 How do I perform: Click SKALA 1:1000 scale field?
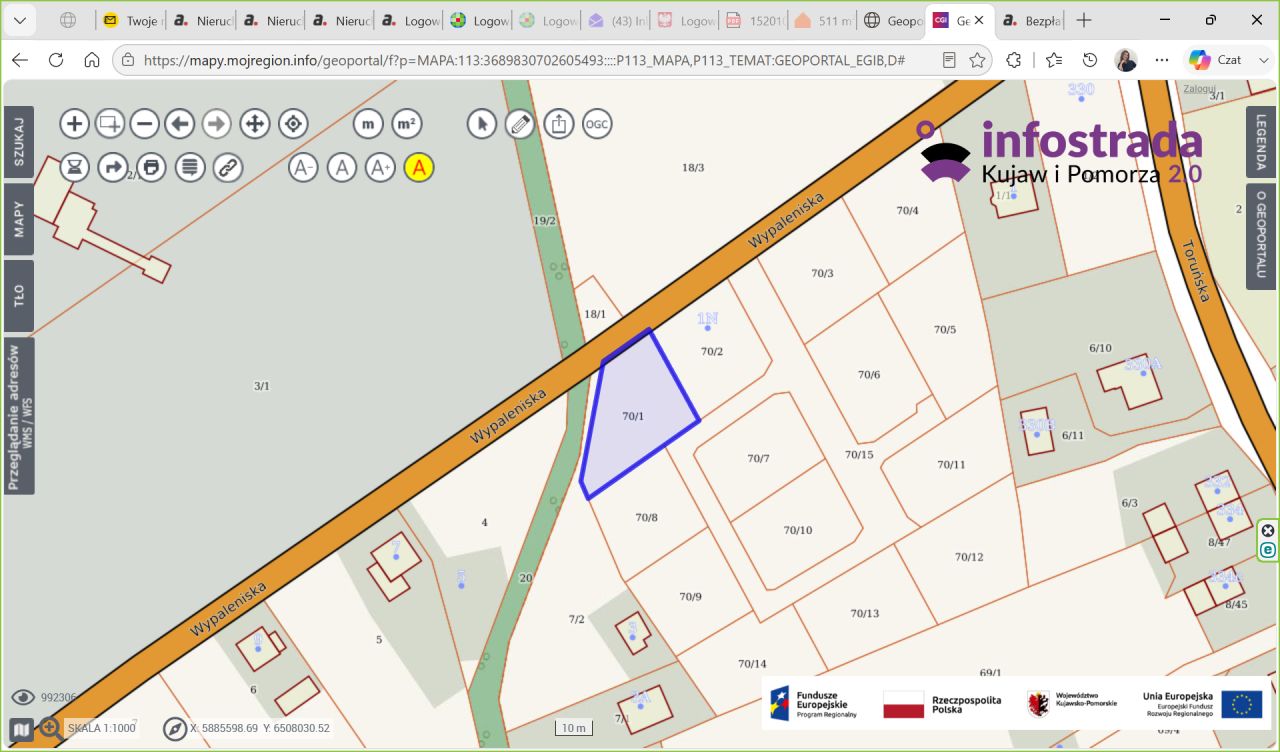pyautogui.click(x=101, y=728)
